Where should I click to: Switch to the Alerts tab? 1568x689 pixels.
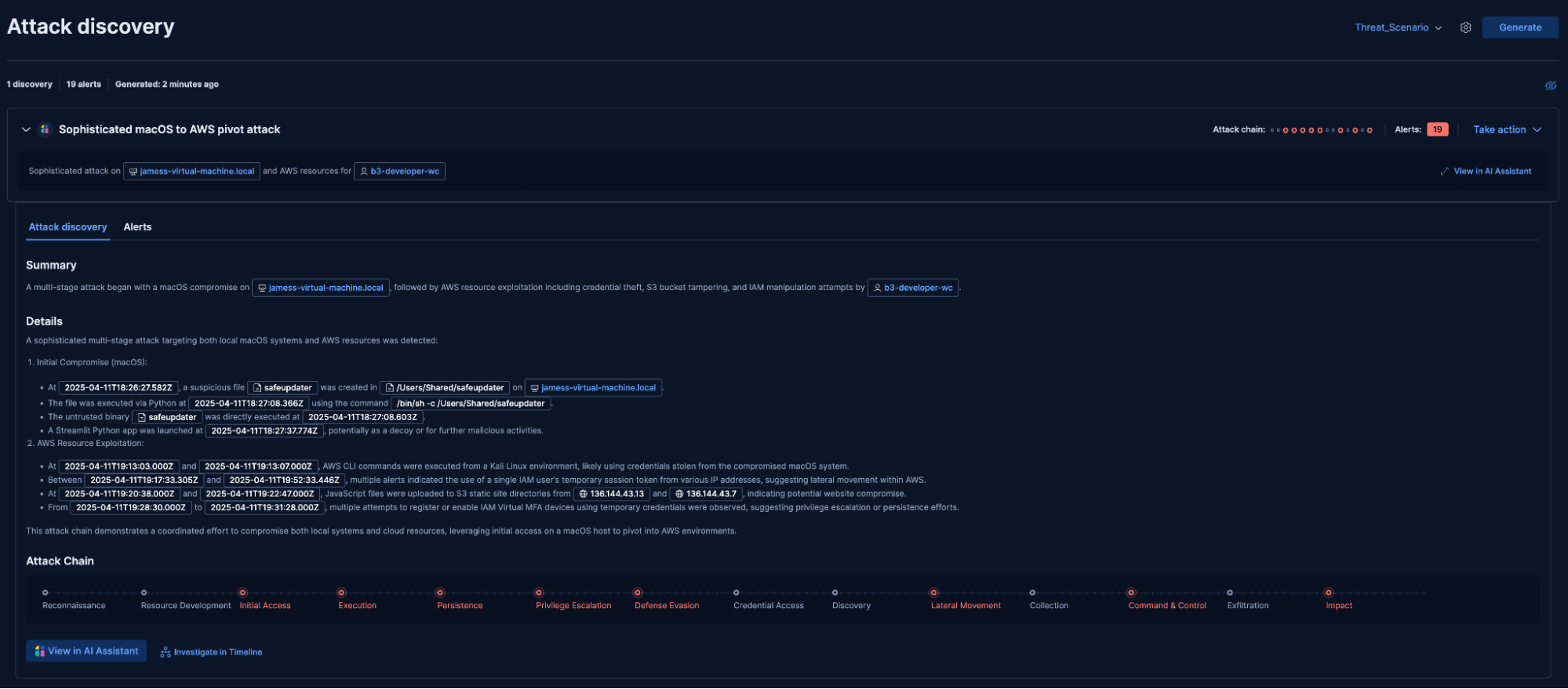(137, 227)
